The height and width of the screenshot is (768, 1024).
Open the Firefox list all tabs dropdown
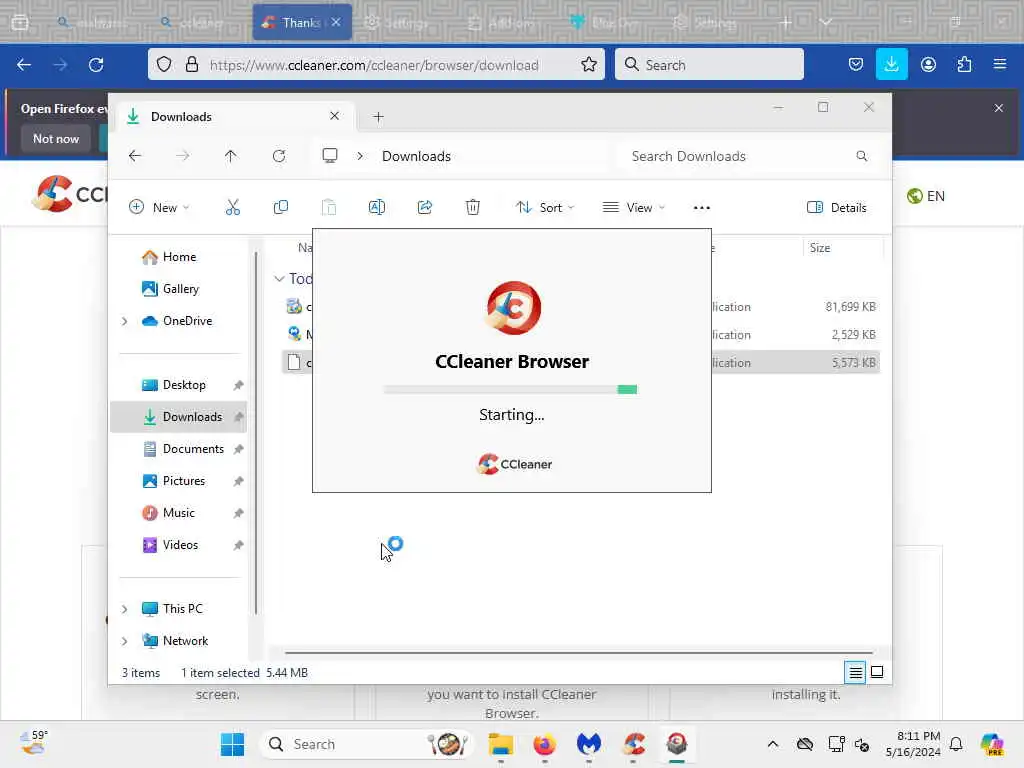[825, 22]
